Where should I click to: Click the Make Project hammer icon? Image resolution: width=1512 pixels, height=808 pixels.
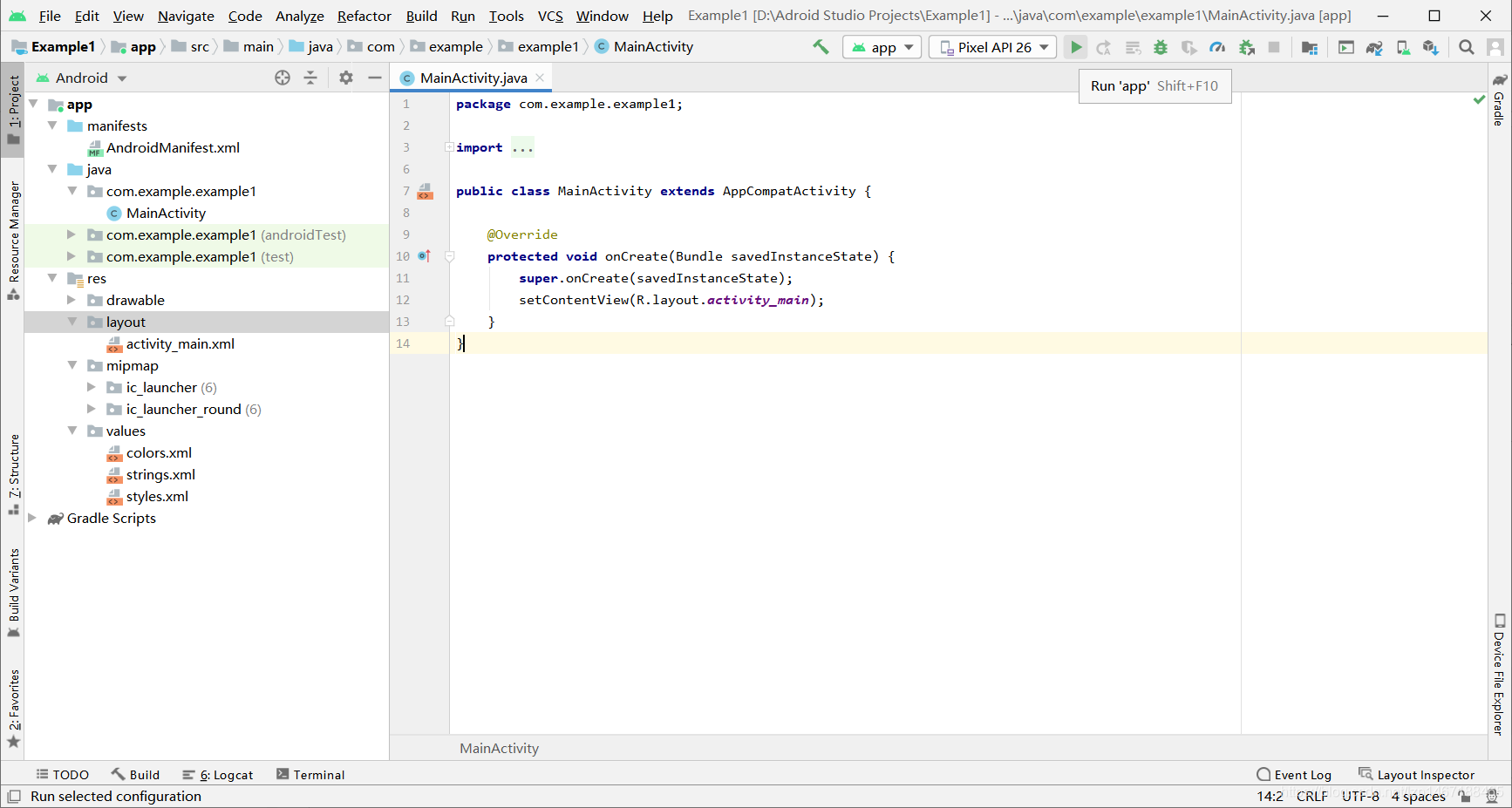(x=821, y=47)
